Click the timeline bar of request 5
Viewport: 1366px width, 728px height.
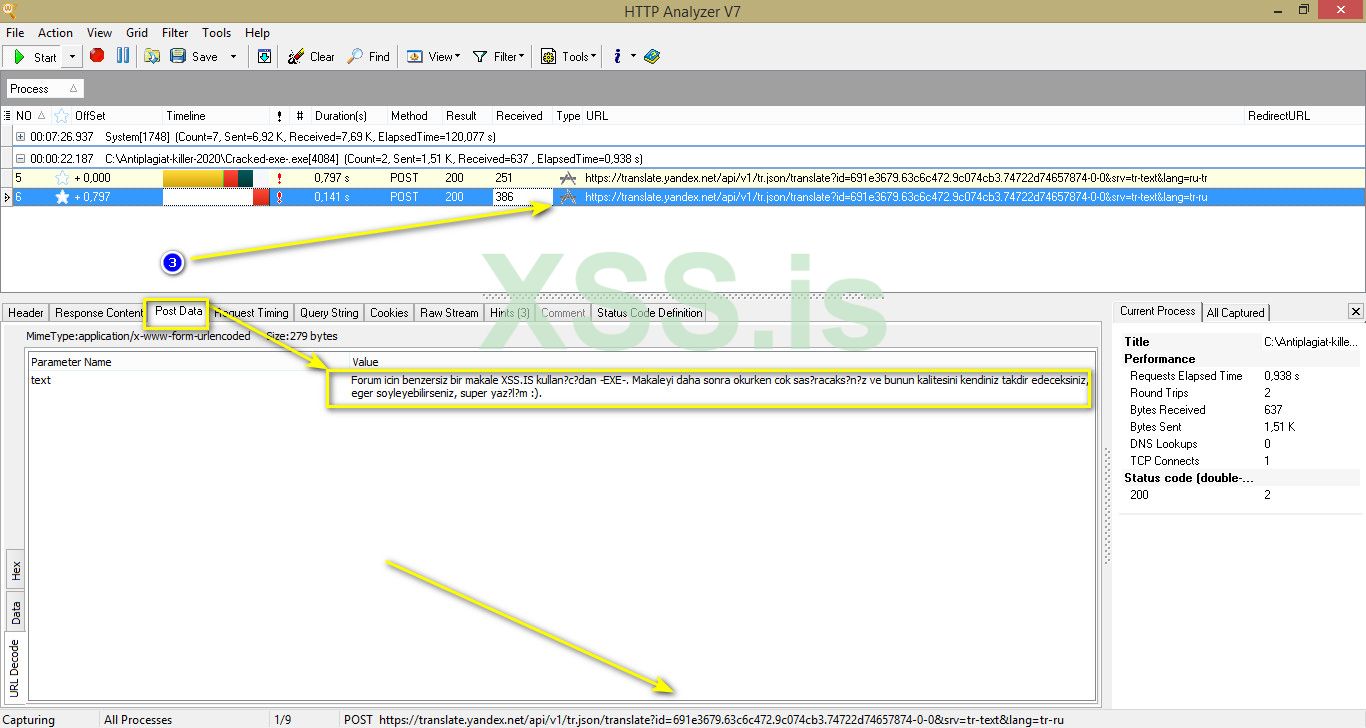[x=208, y=178]
